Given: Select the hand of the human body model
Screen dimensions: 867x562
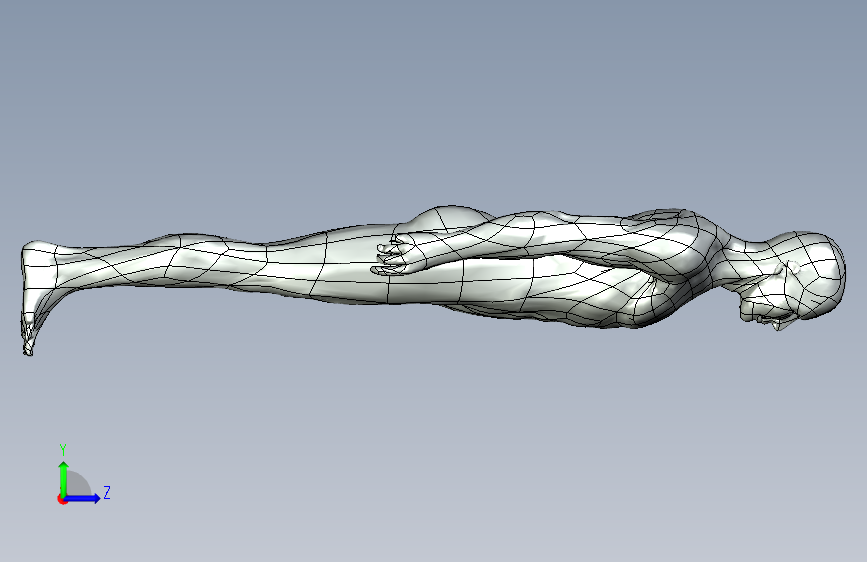Looking at the screenshot, I should [397, 254].
